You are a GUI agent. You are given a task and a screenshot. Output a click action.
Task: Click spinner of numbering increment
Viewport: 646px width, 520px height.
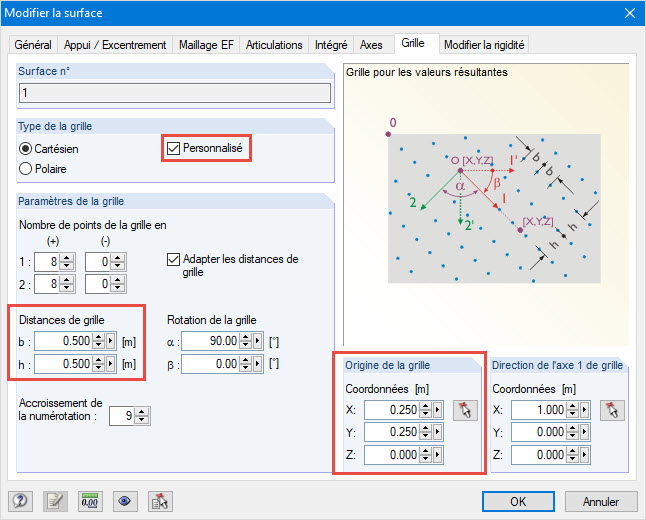141,416
